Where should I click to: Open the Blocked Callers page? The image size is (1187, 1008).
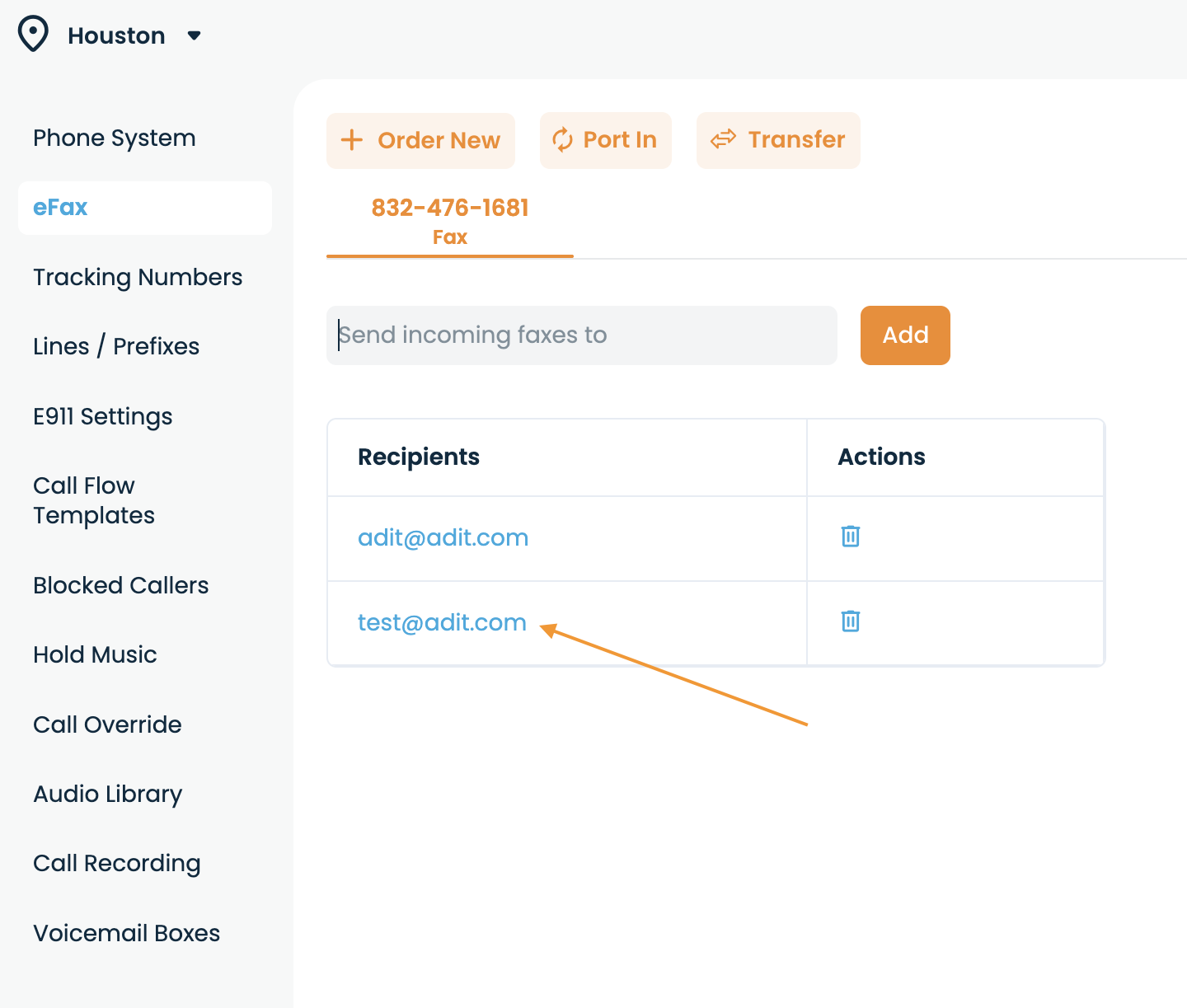coord(121,585)
